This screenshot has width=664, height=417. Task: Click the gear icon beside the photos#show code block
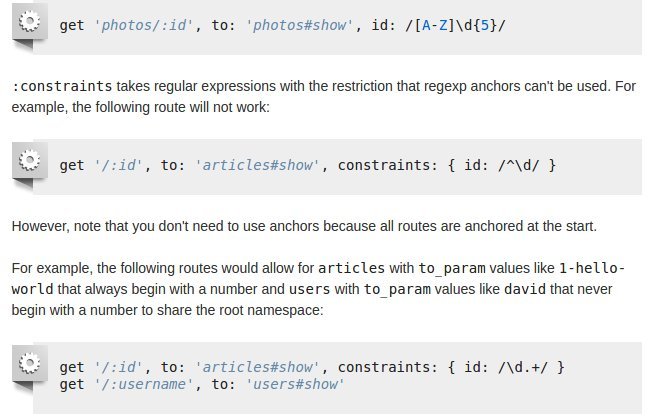point(29,22)
